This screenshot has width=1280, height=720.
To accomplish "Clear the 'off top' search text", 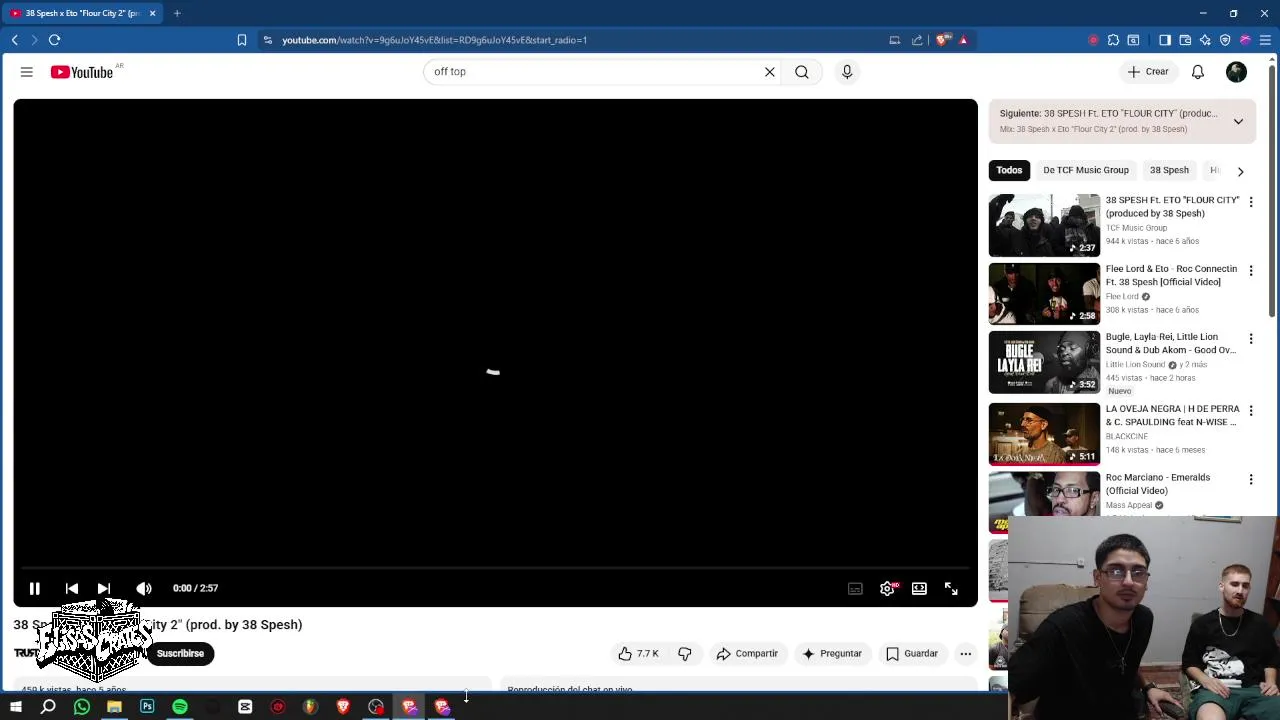I will 770,72.
